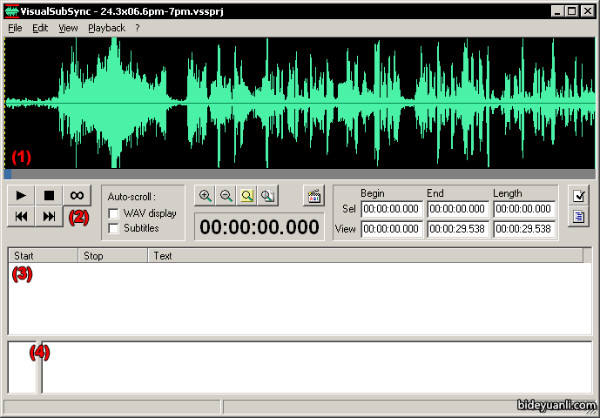600x418 pixels.
Task: Enable Subtitles auto-scroll checkbox
Action: [114, 228]
